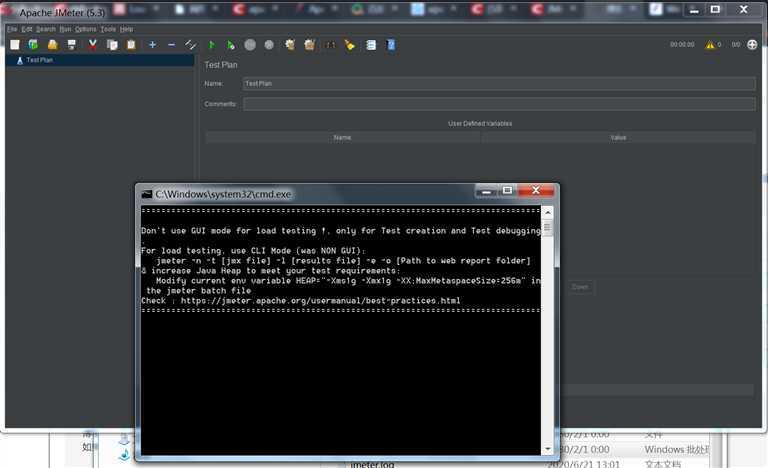
Task: Maximize the cmd.exe window
Action: [x=507, y=191]
